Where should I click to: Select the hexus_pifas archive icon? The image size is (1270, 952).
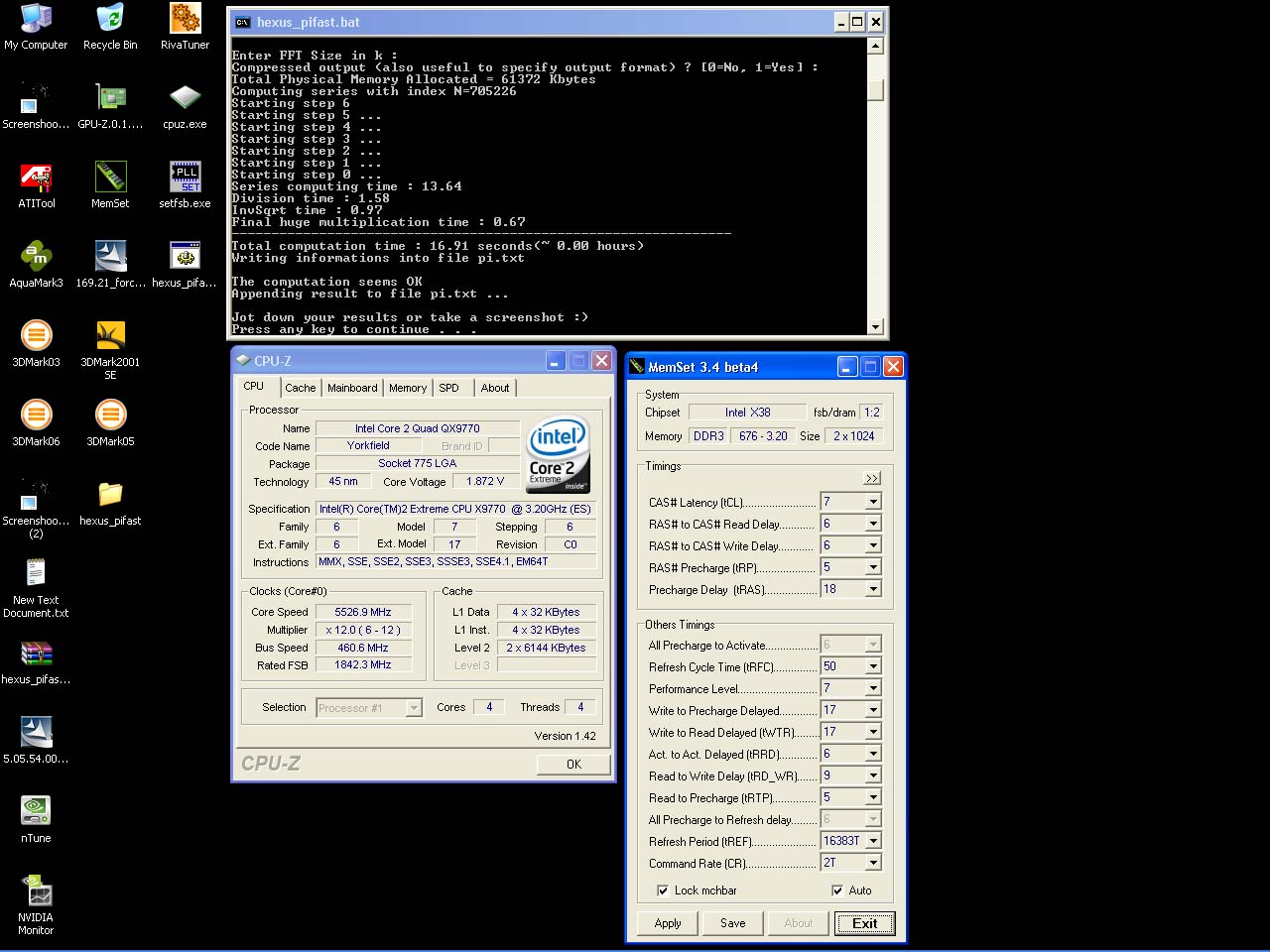(x=36, y=661)
